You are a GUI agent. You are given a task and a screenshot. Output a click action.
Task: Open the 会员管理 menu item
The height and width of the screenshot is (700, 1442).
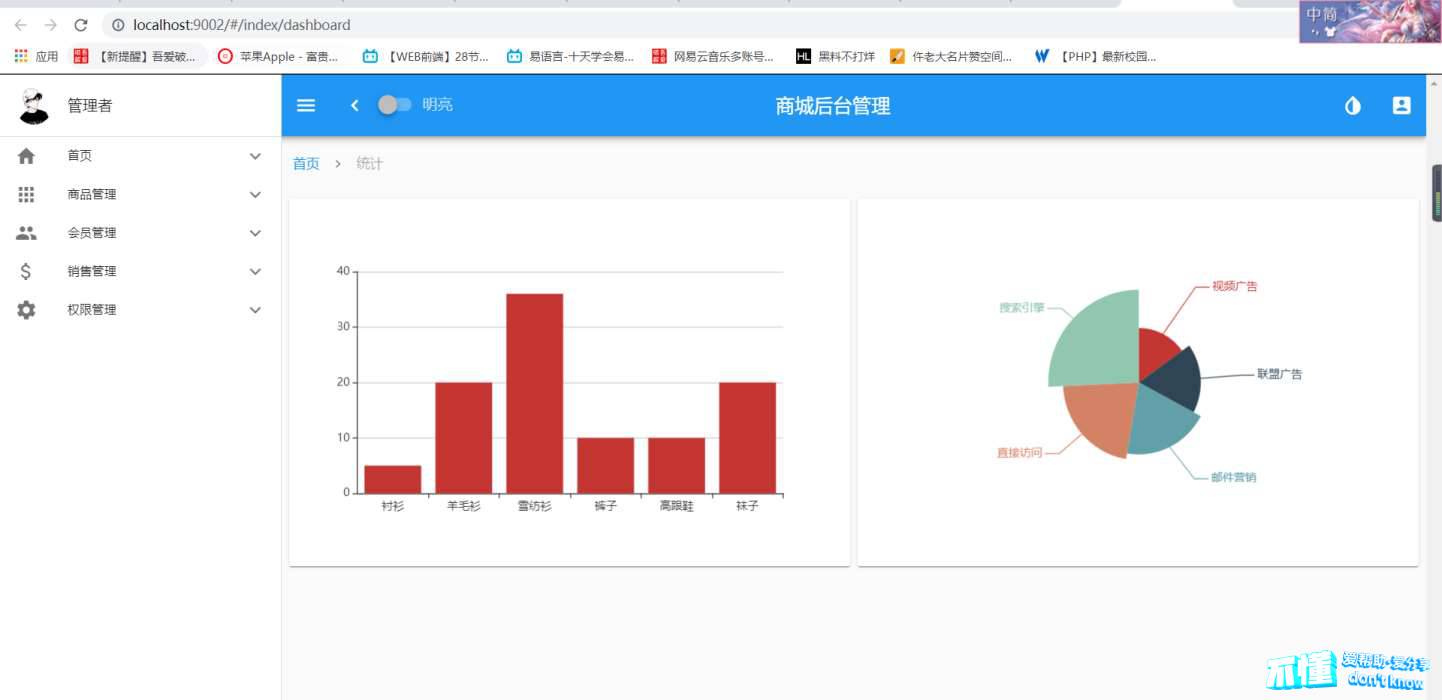pos(92,233)
